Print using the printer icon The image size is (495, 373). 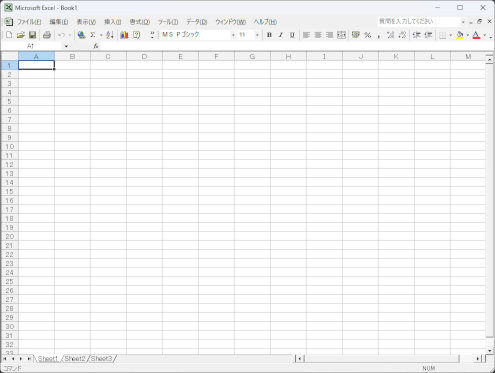tap(47, 35)
